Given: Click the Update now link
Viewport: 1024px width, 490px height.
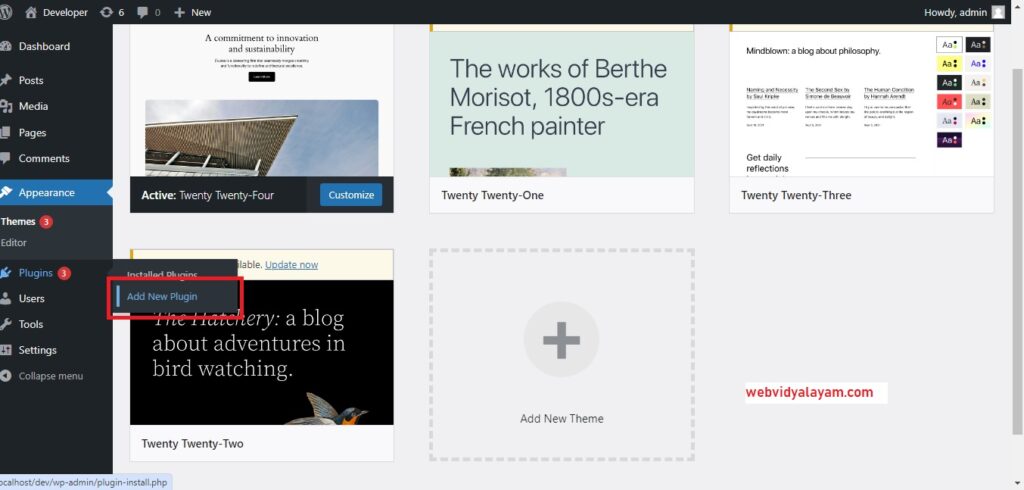Looking at the screenshot, I should point(291,264).
